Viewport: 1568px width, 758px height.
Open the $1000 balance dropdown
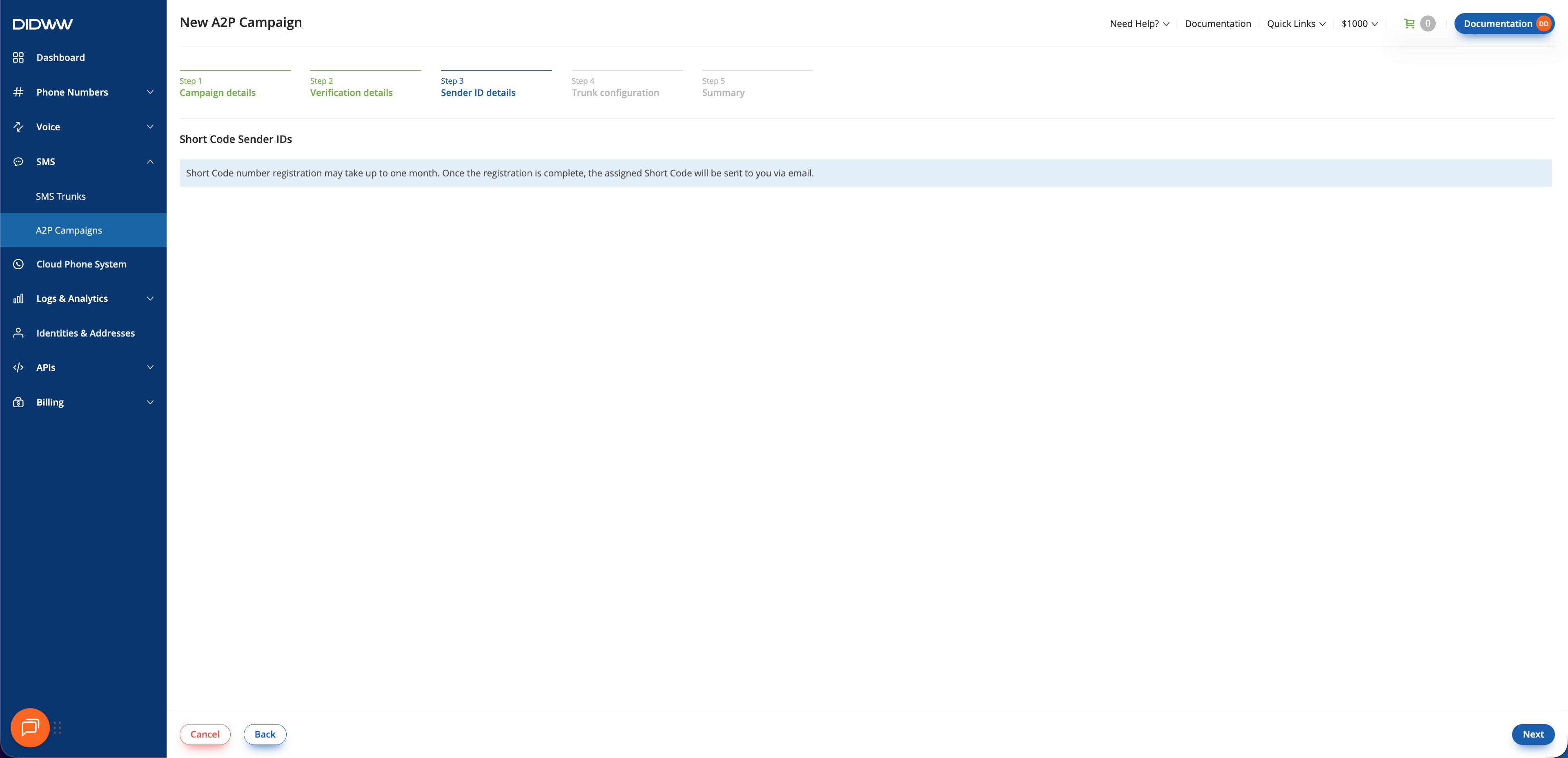(x=1359, y=24)
